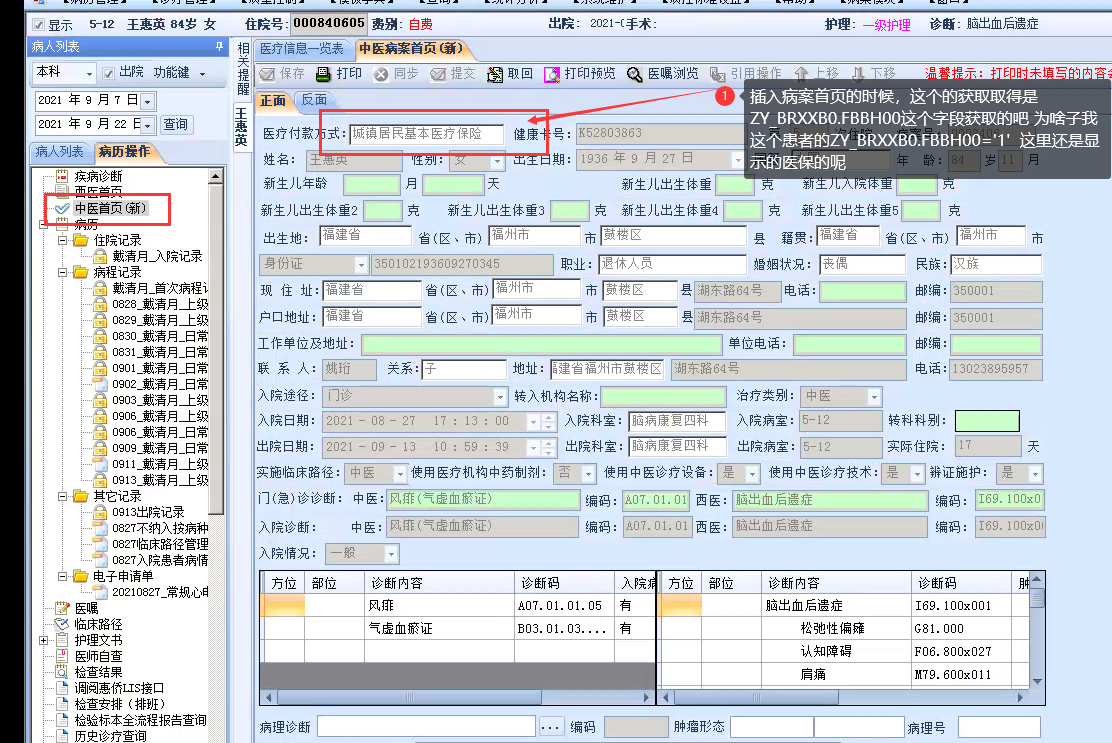This screenshot has height=743, width=1112.
Task: Expand the 护理文书 node
Action: pos(43,640)
